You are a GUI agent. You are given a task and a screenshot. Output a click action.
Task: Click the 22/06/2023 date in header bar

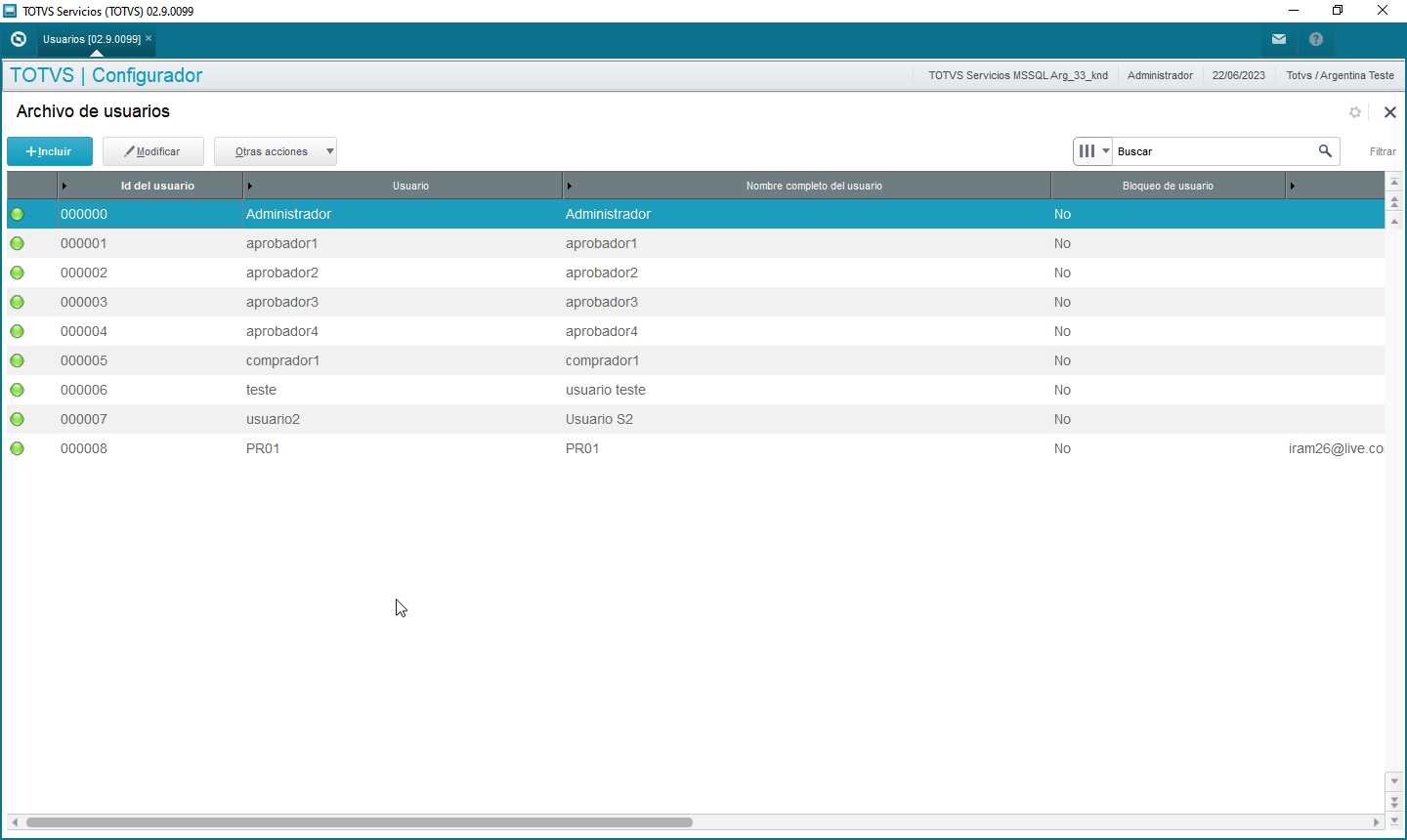tap(1239, 75)
